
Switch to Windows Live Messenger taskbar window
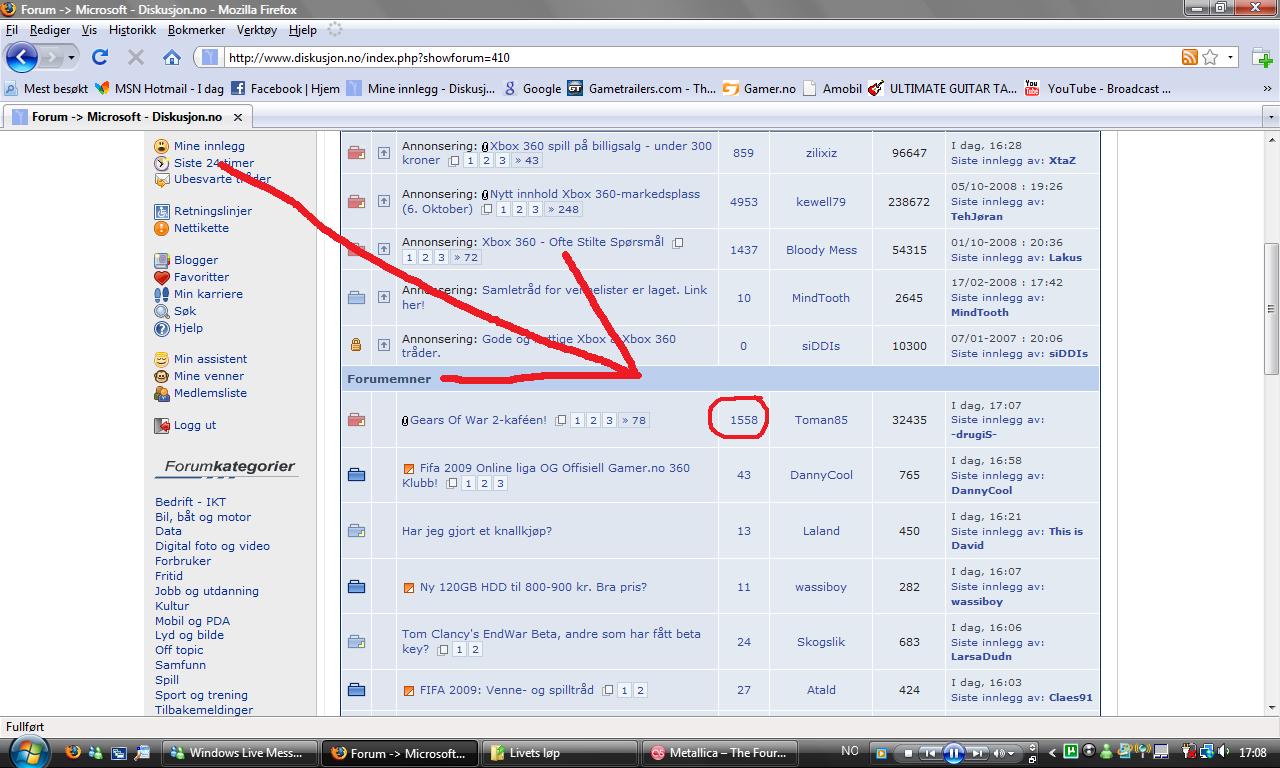[x=240, y=753]
